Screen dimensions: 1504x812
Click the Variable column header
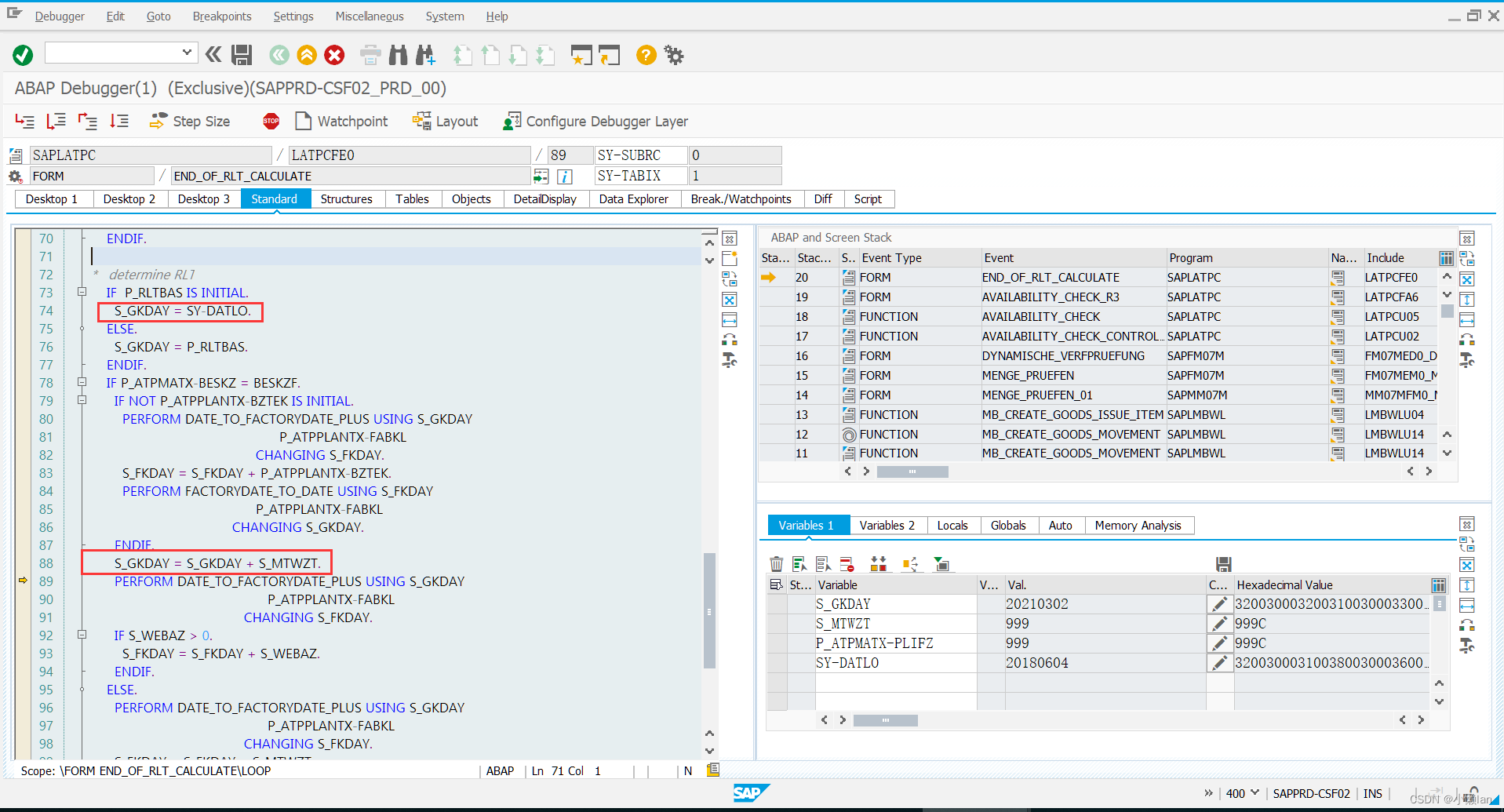coord(896,585)
